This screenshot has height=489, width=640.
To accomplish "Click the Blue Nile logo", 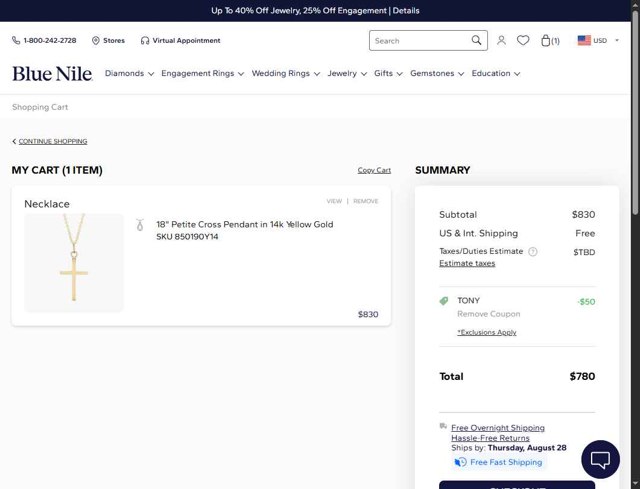I will [52, 73].
